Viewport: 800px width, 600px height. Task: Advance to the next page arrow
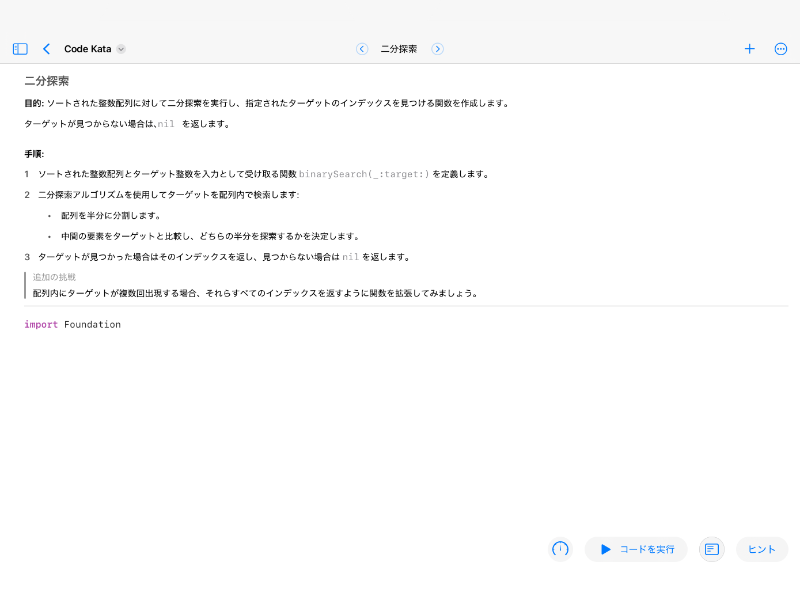click(x=438, y=48)
